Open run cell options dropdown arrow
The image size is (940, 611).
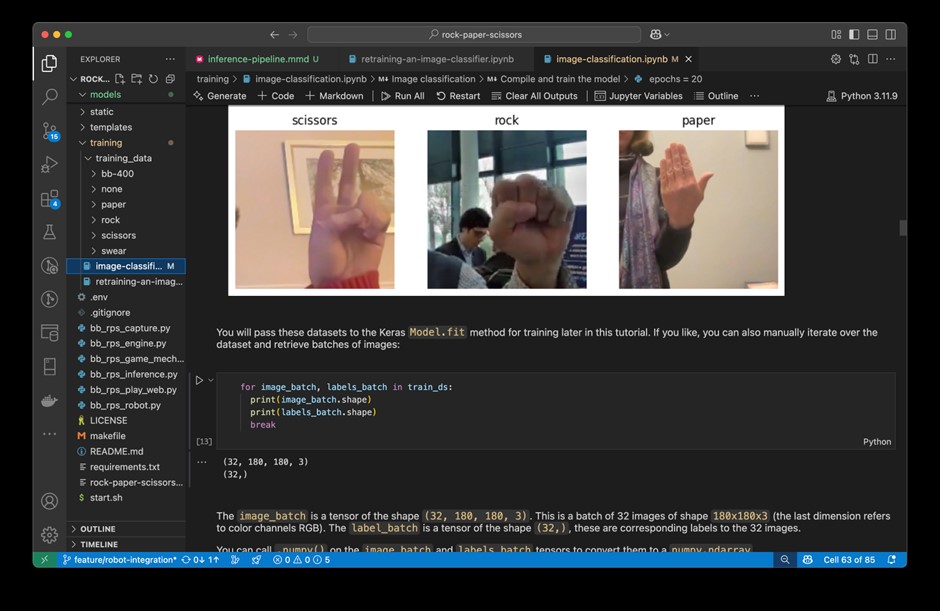click(210, 380)
